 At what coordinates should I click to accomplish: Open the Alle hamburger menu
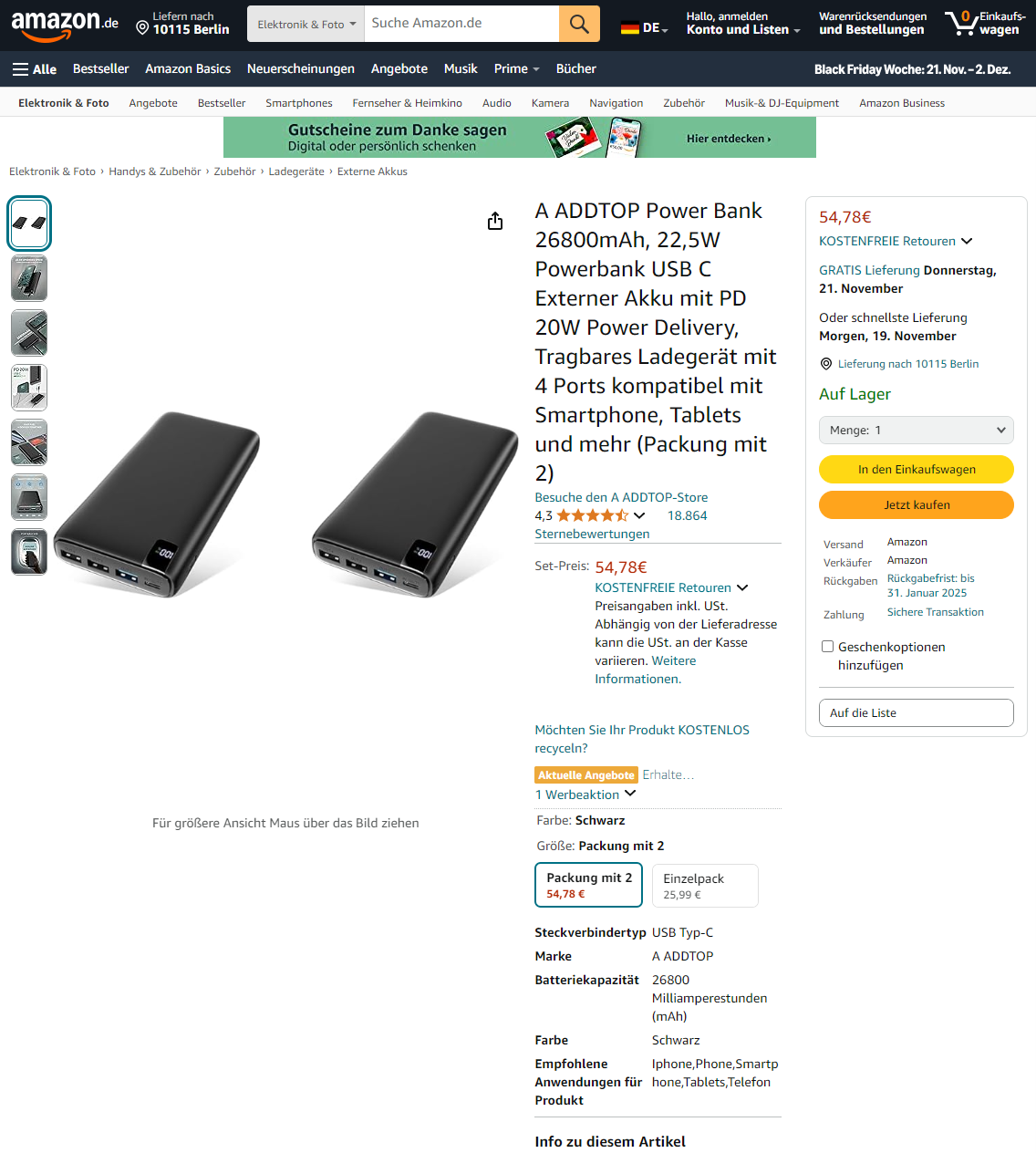coord(35,69)
